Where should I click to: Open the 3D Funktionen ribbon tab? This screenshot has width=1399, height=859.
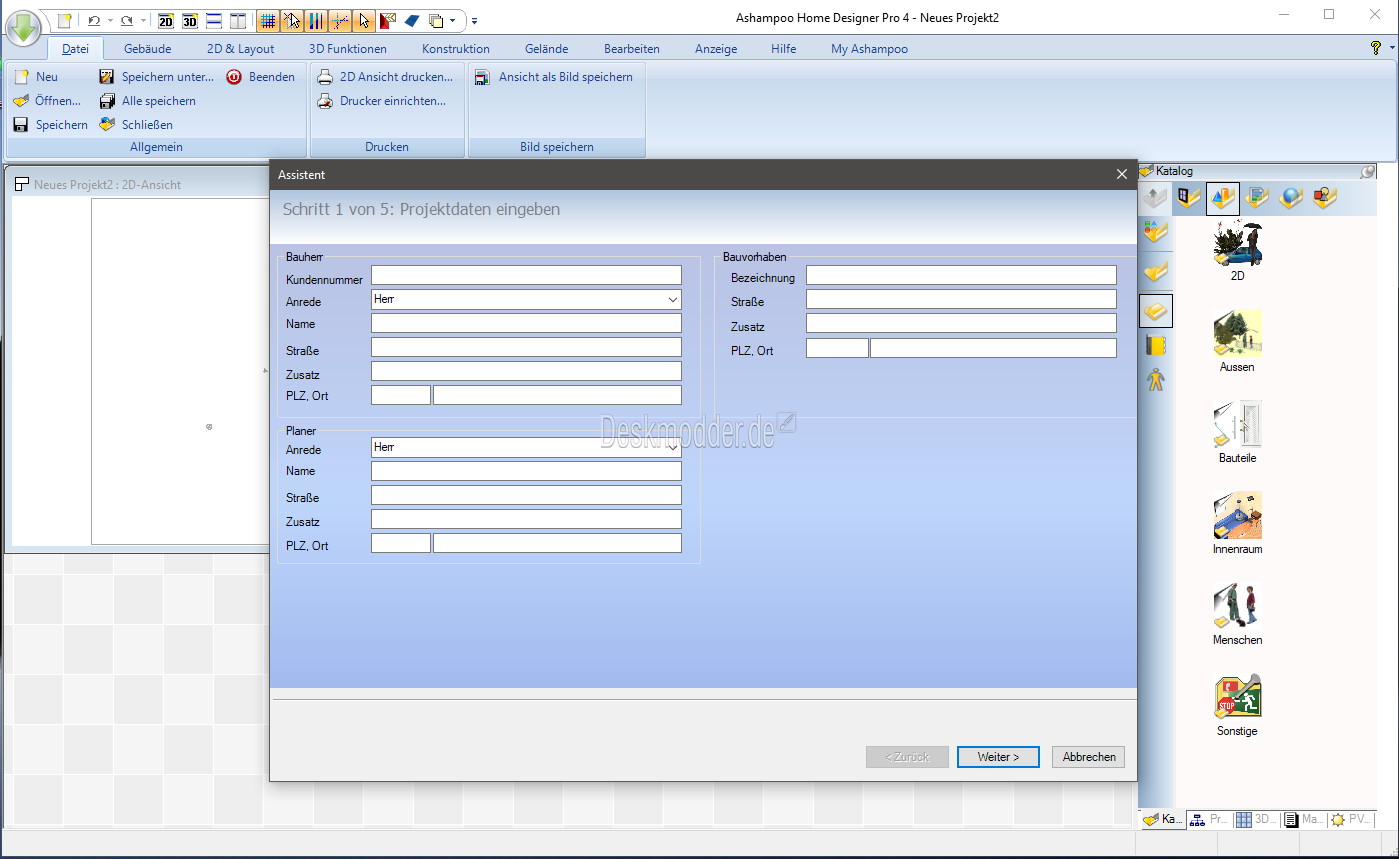348,48
